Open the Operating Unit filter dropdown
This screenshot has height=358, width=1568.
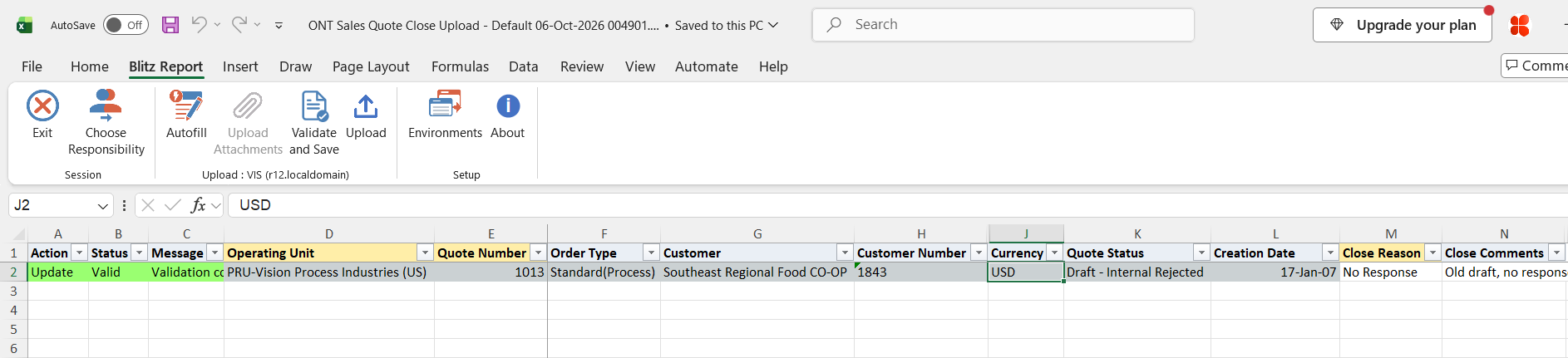426,253
